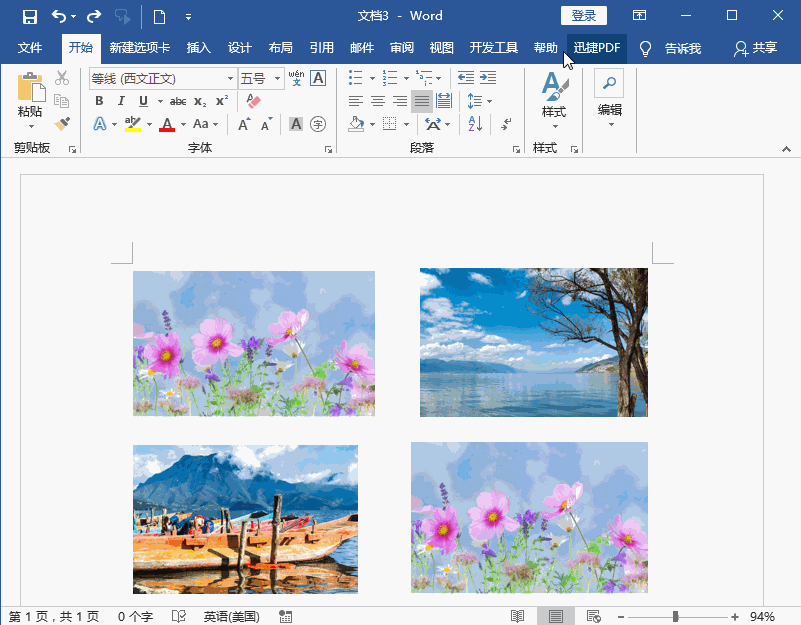Align text to the right
This screenshot has height=625, width=801.
(x=400, y=101)
